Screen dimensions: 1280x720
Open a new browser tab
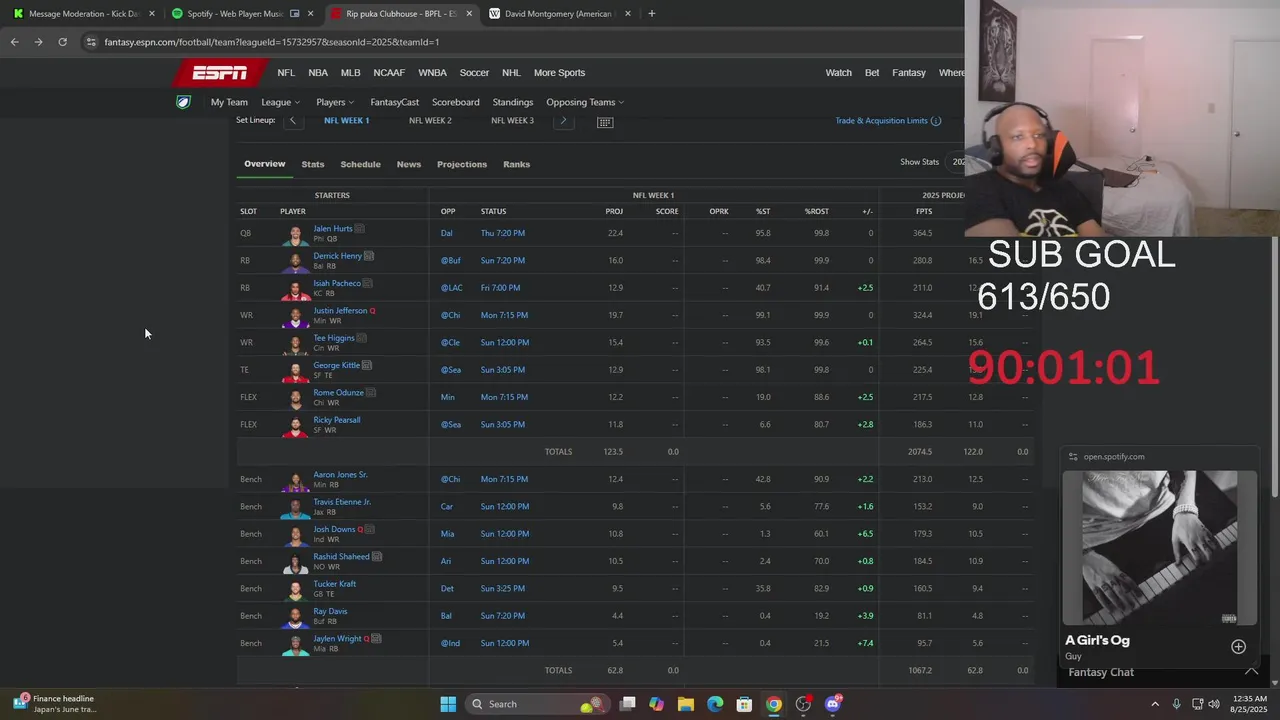(651, 14)
